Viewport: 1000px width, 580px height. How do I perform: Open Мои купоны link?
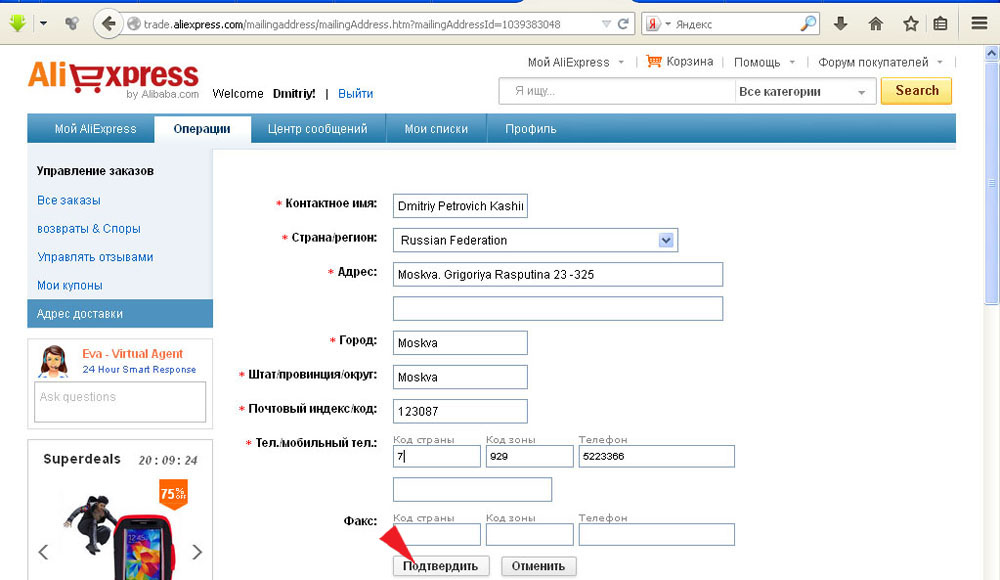click(70, 285)
